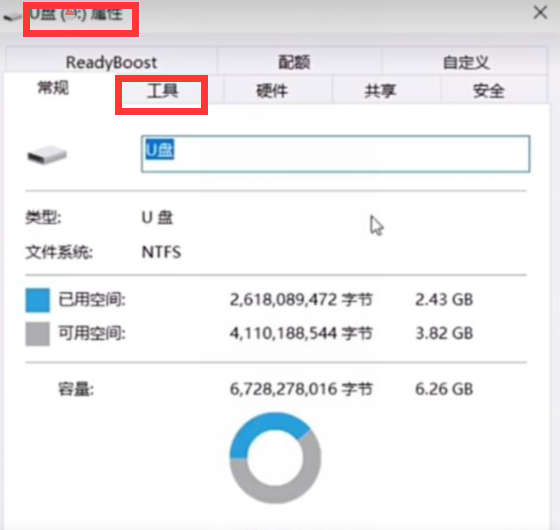Open the ReadyBoost tab
The height and width of the screenshot is (530, 560).
click(x=111, y=62)
